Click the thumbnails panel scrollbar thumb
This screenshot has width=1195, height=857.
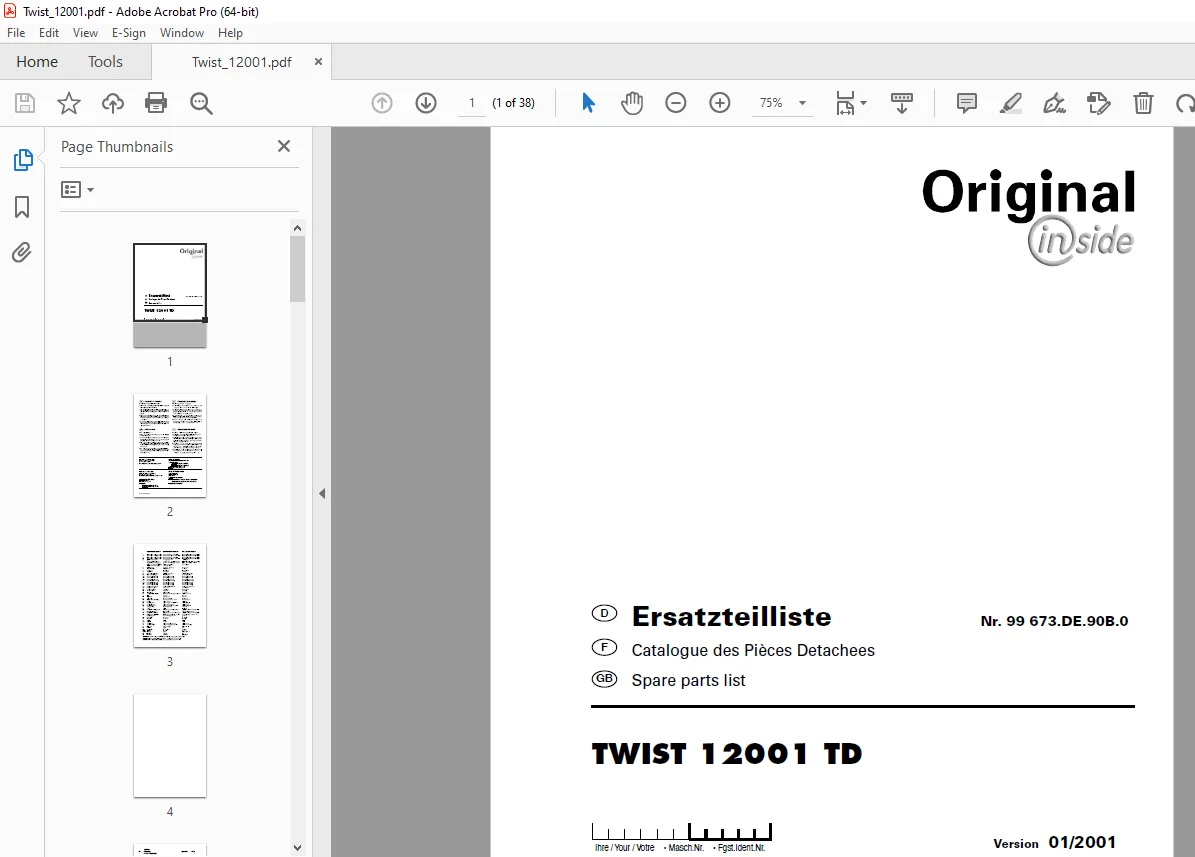pyautogui.click(x=297, y=269)
